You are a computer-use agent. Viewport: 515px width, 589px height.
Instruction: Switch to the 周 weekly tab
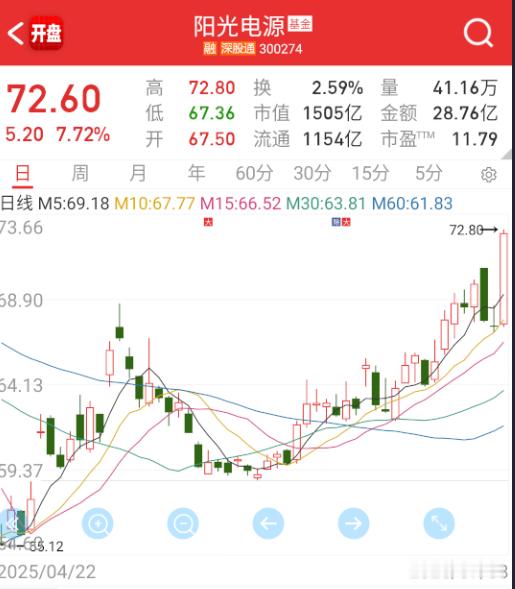point(80,174)
